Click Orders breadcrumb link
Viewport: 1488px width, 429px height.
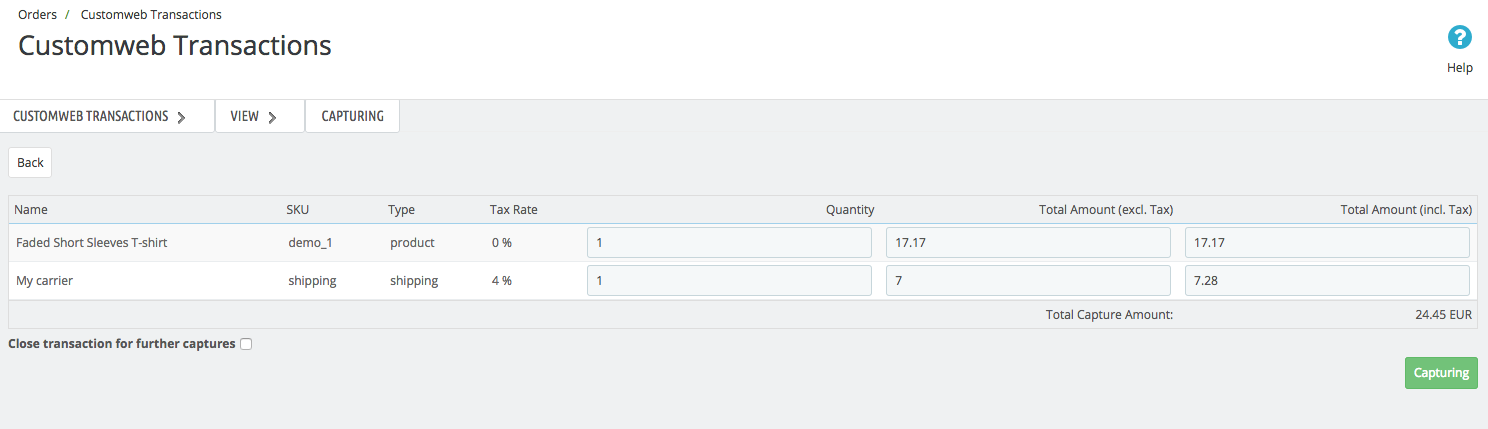coord(37,15)
